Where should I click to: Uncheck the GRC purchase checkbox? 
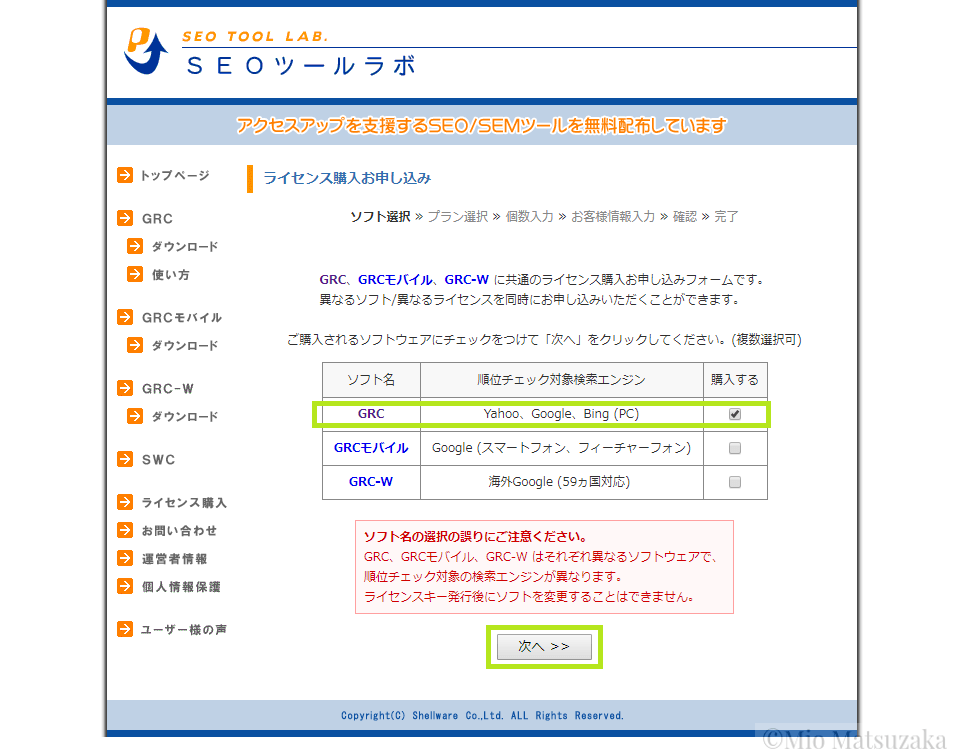(x=735, y=414)
